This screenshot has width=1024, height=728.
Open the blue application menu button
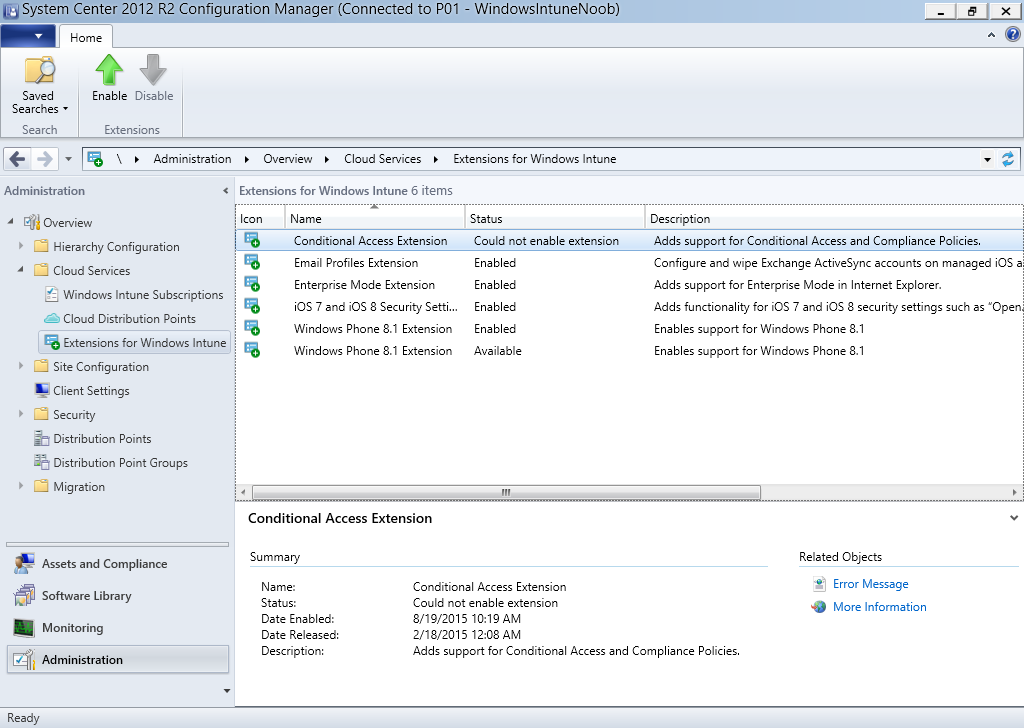point(28,36)
